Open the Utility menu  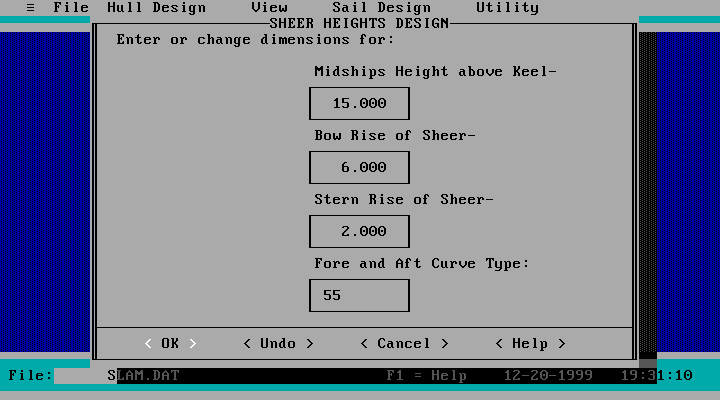(507, 8)
